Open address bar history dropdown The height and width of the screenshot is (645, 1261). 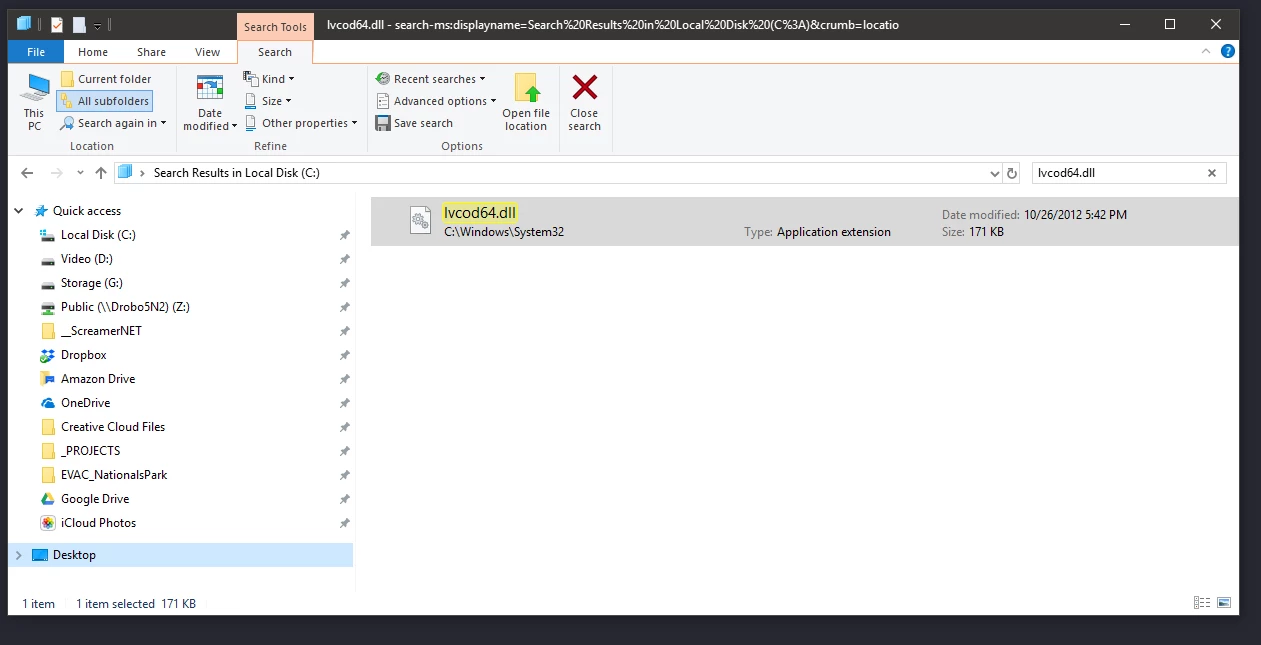click(x=994, y=173)
